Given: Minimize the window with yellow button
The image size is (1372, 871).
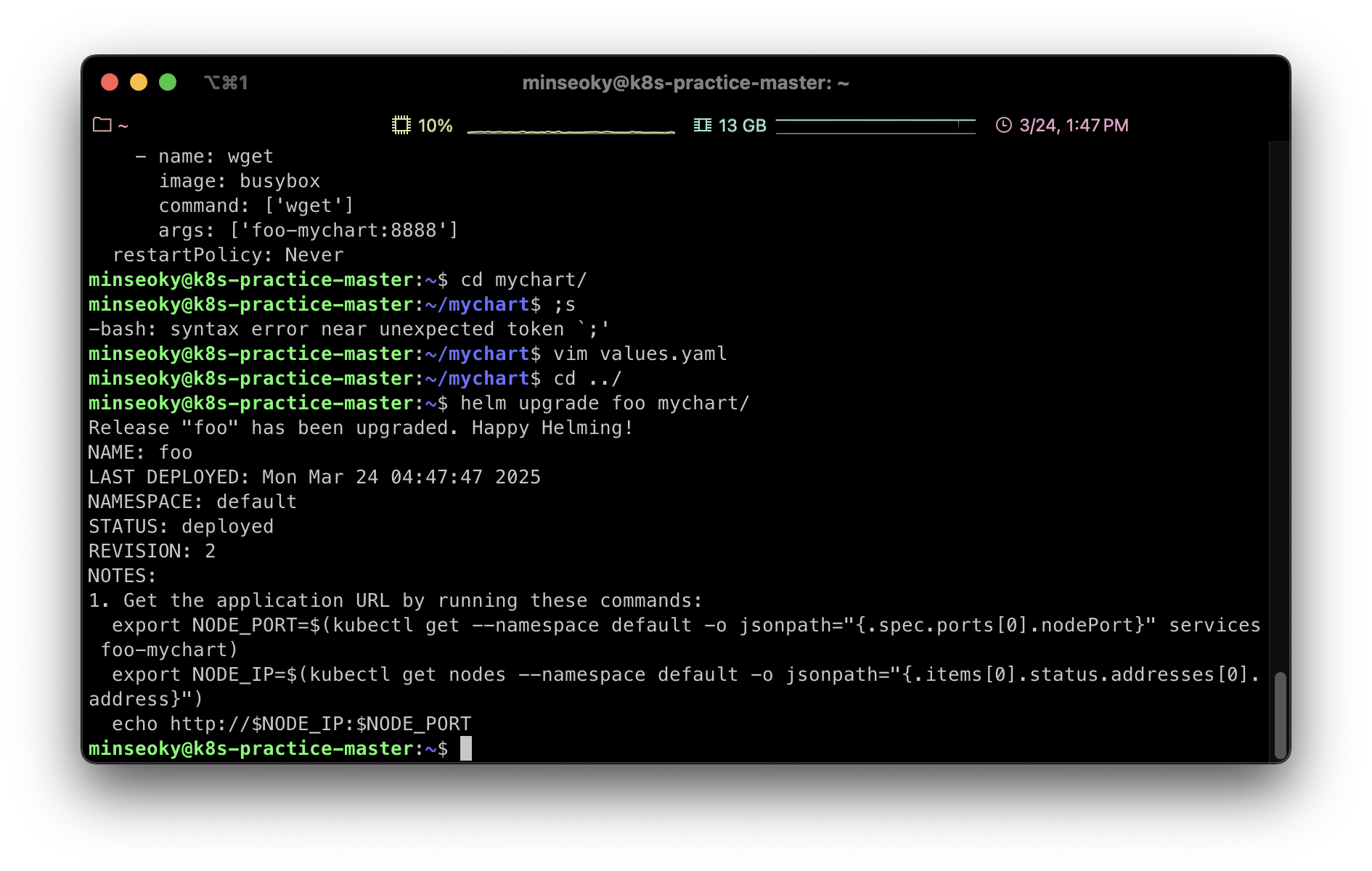Looking at the screenshot, I should pos(139,82).
